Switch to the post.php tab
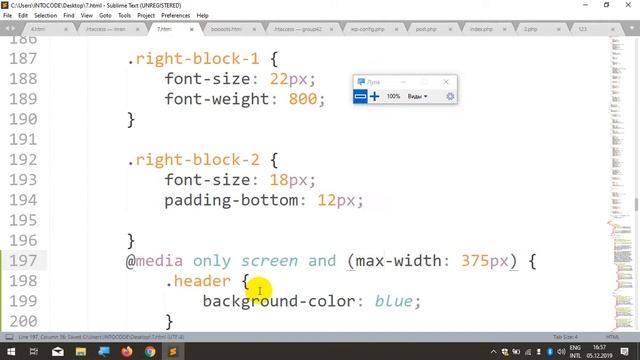640x360 pixels. pos(426,29)
